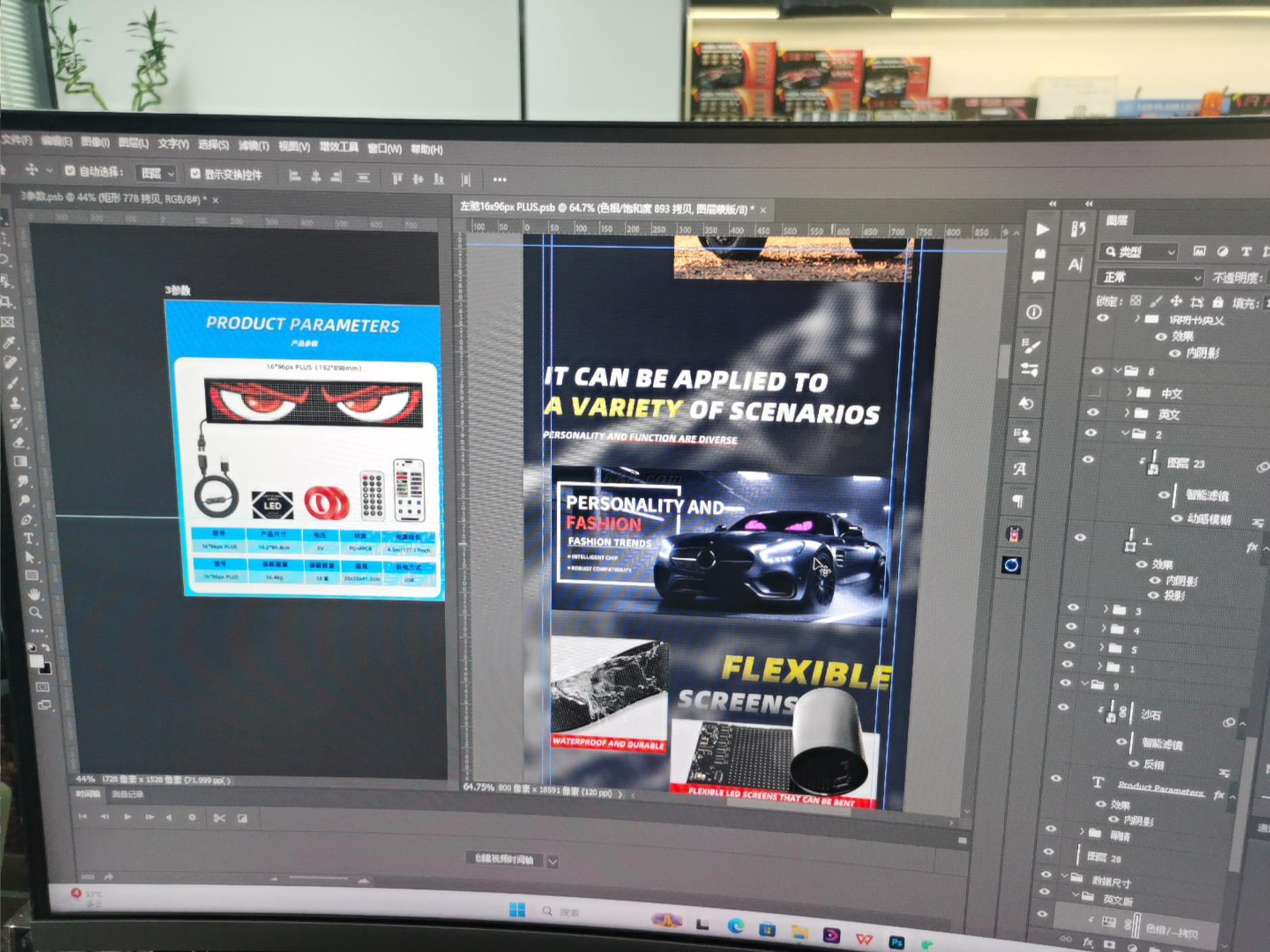Viewport: 1270px width, 952px height.
Task: Click the foreground color swatch
Action: click(x=36, y=661)
